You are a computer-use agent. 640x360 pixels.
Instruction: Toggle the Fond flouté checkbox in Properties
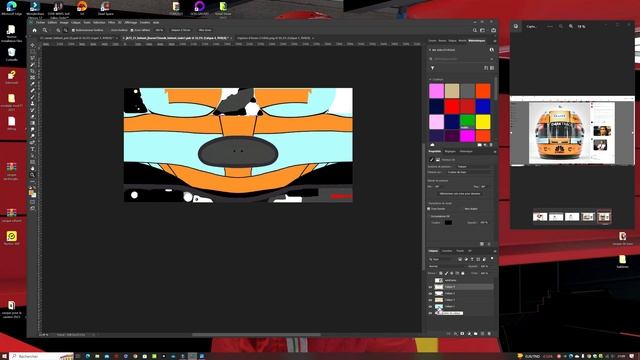429,209
